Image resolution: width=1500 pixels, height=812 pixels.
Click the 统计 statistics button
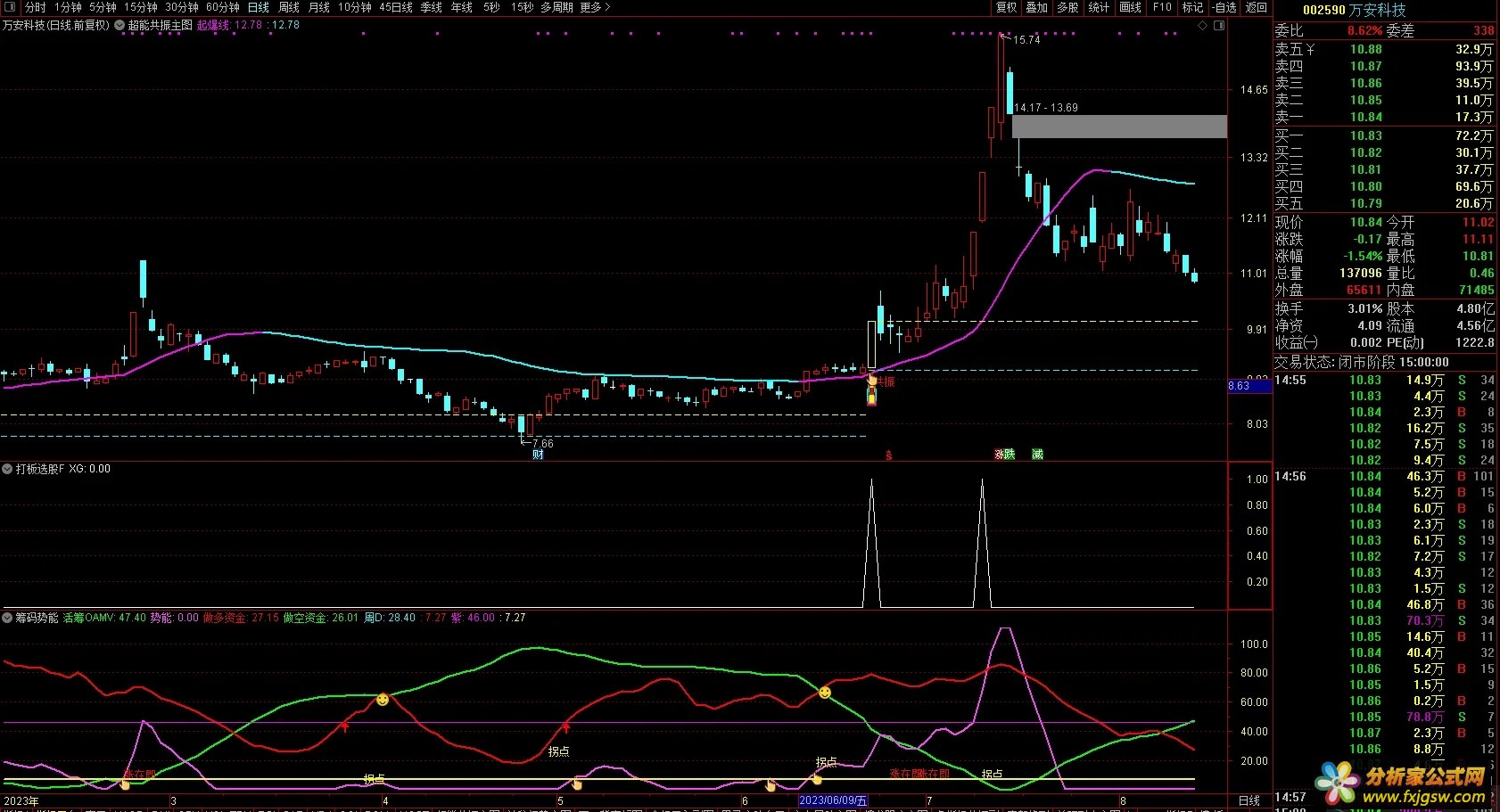pyautogui.click(x=1099, y=7)
